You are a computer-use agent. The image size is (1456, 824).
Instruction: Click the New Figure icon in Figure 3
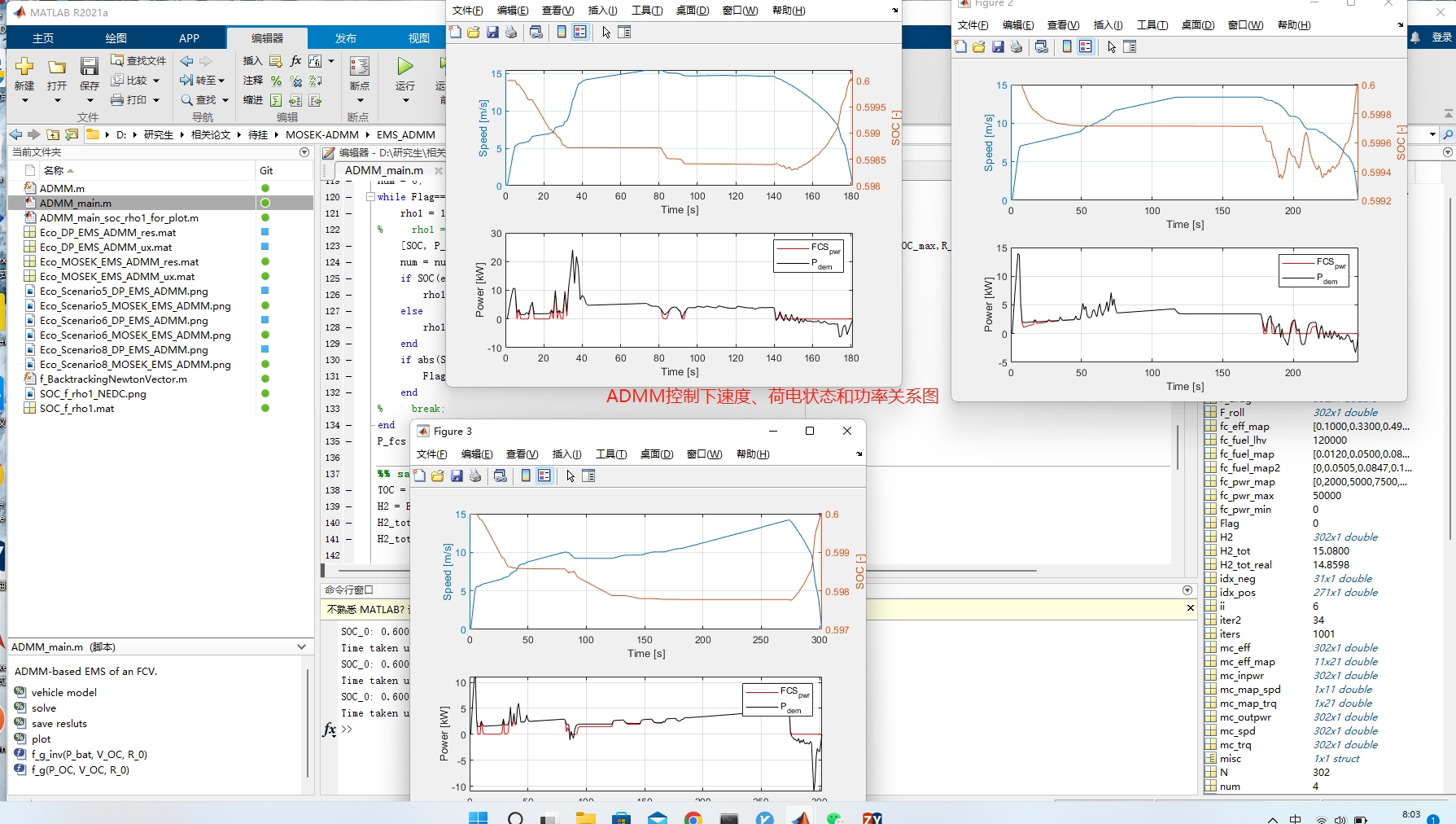(x=419, y=476)
